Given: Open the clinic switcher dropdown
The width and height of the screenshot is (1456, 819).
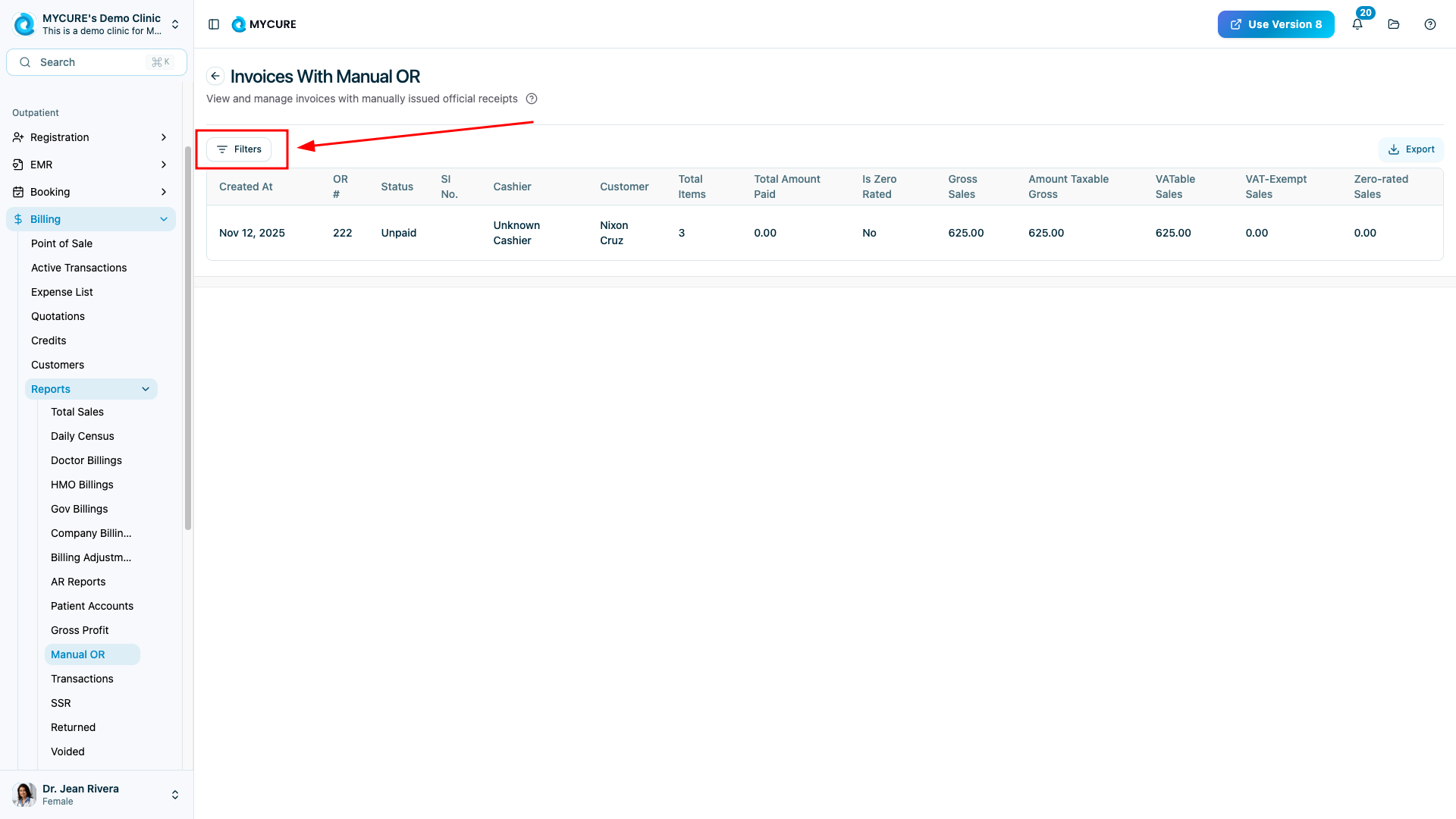Looking at the screenshot, I should coord(175,24).
